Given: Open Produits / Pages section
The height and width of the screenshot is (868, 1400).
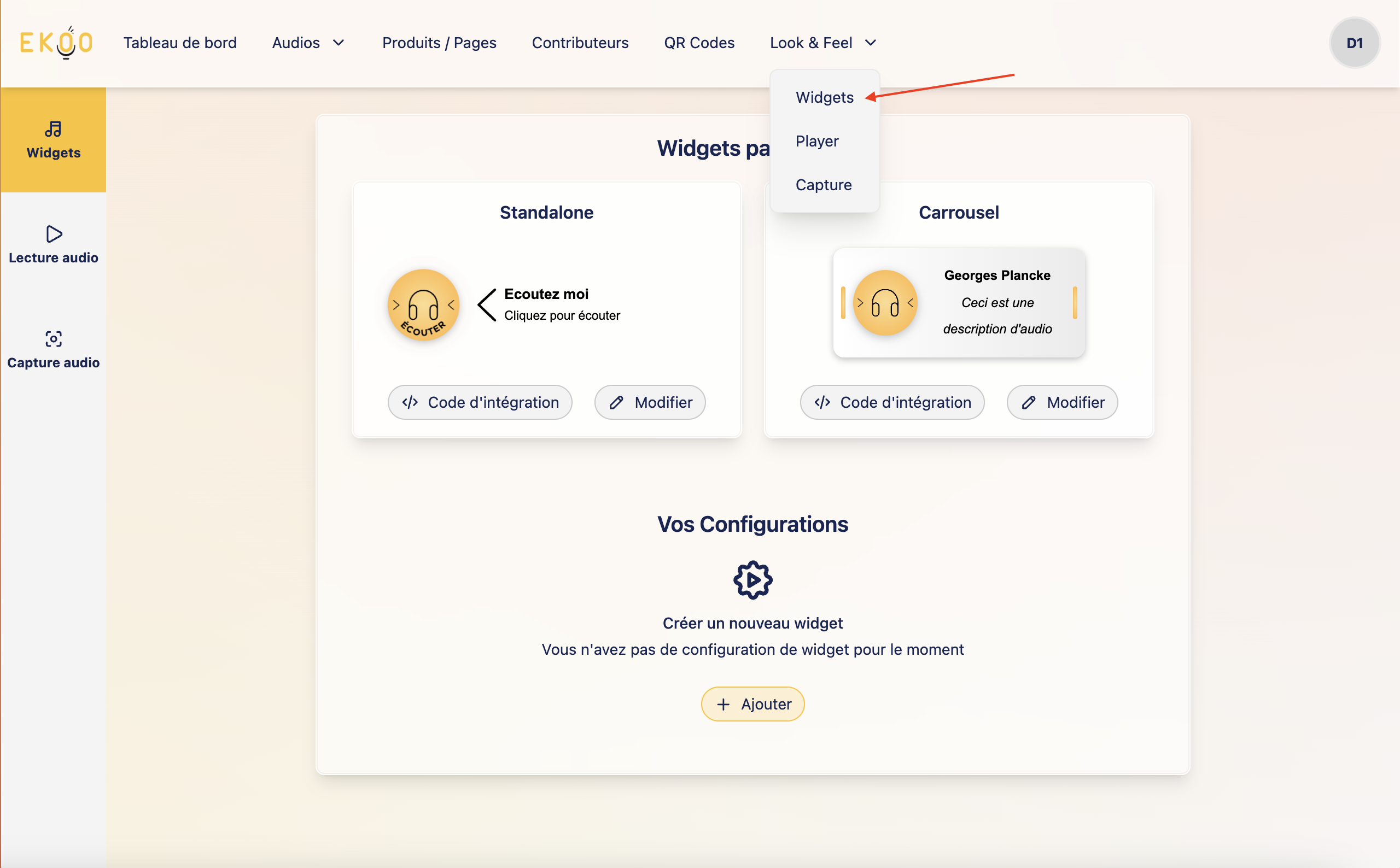Looking at the screenshot, I should click(x=439, y=43).
